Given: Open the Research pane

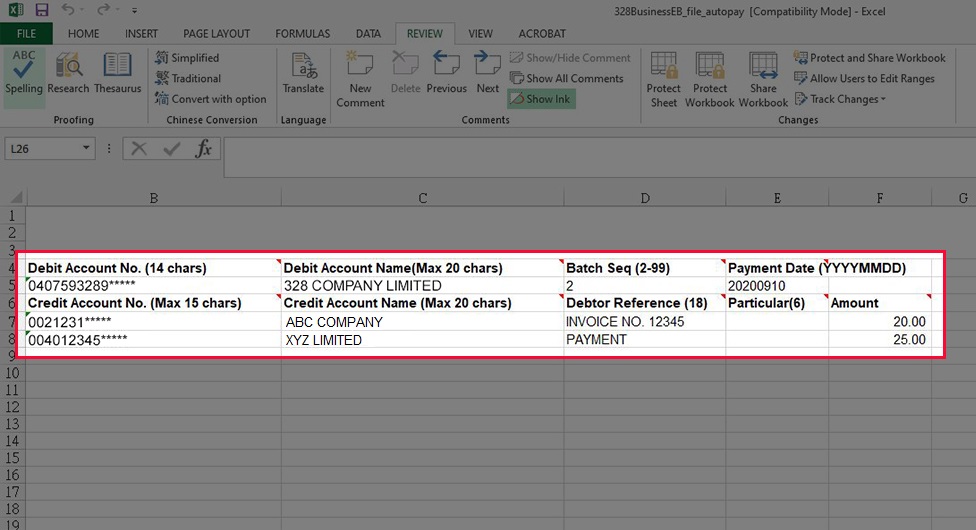Looking at the screenshot, I should point(68,73).
